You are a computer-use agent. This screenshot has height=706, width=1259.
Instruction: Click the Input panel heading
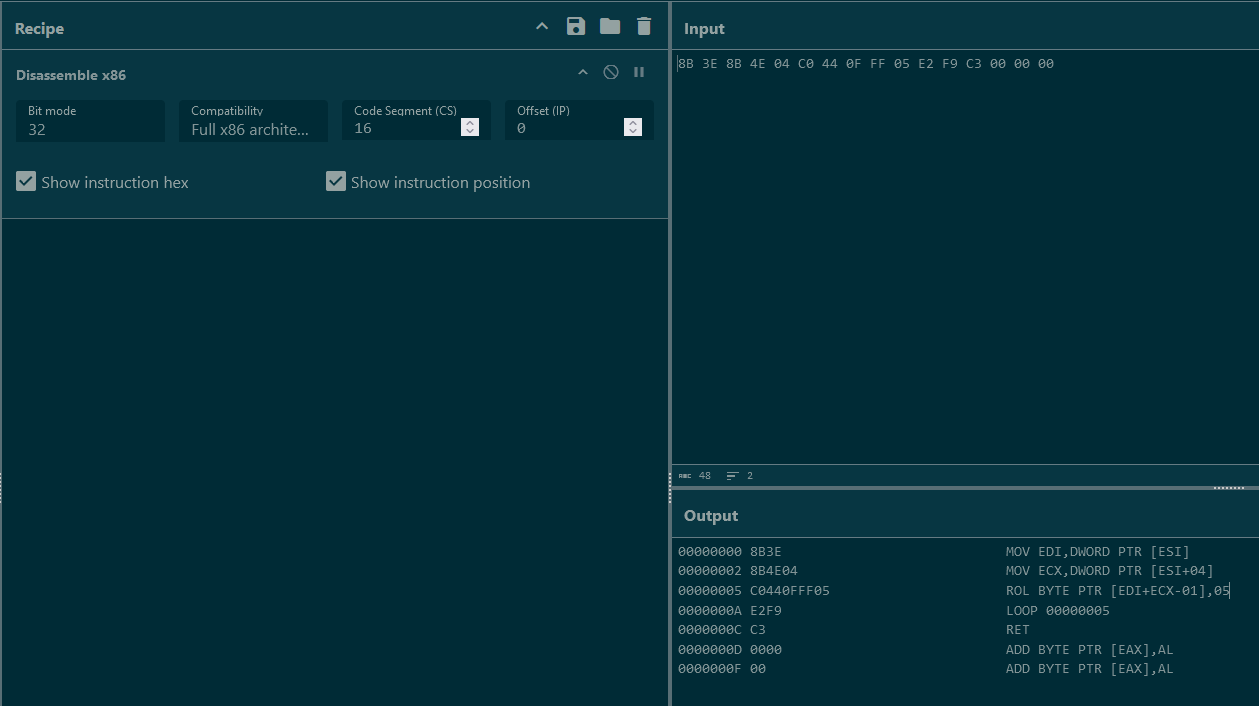[x=704, y=29]
